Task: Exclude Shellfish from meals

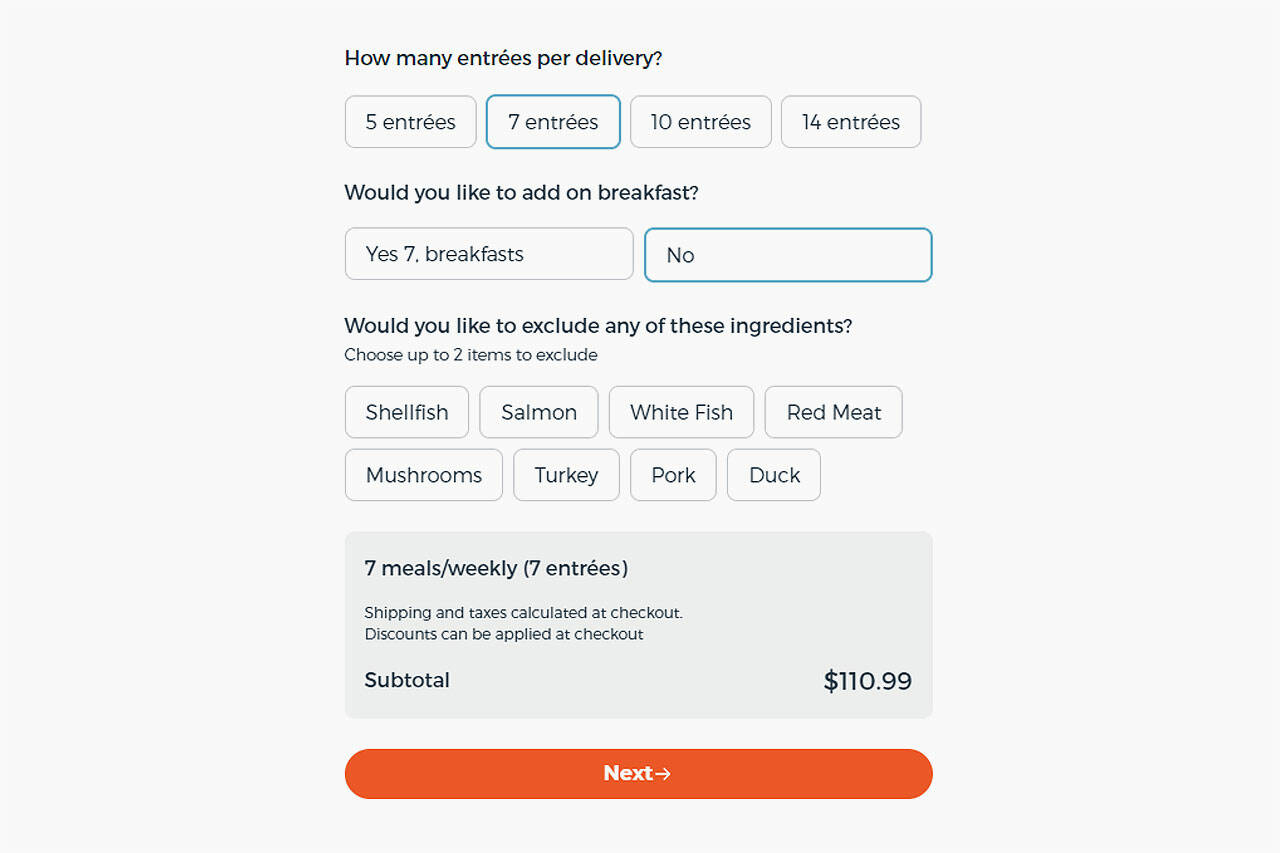Action: (407, 412)
